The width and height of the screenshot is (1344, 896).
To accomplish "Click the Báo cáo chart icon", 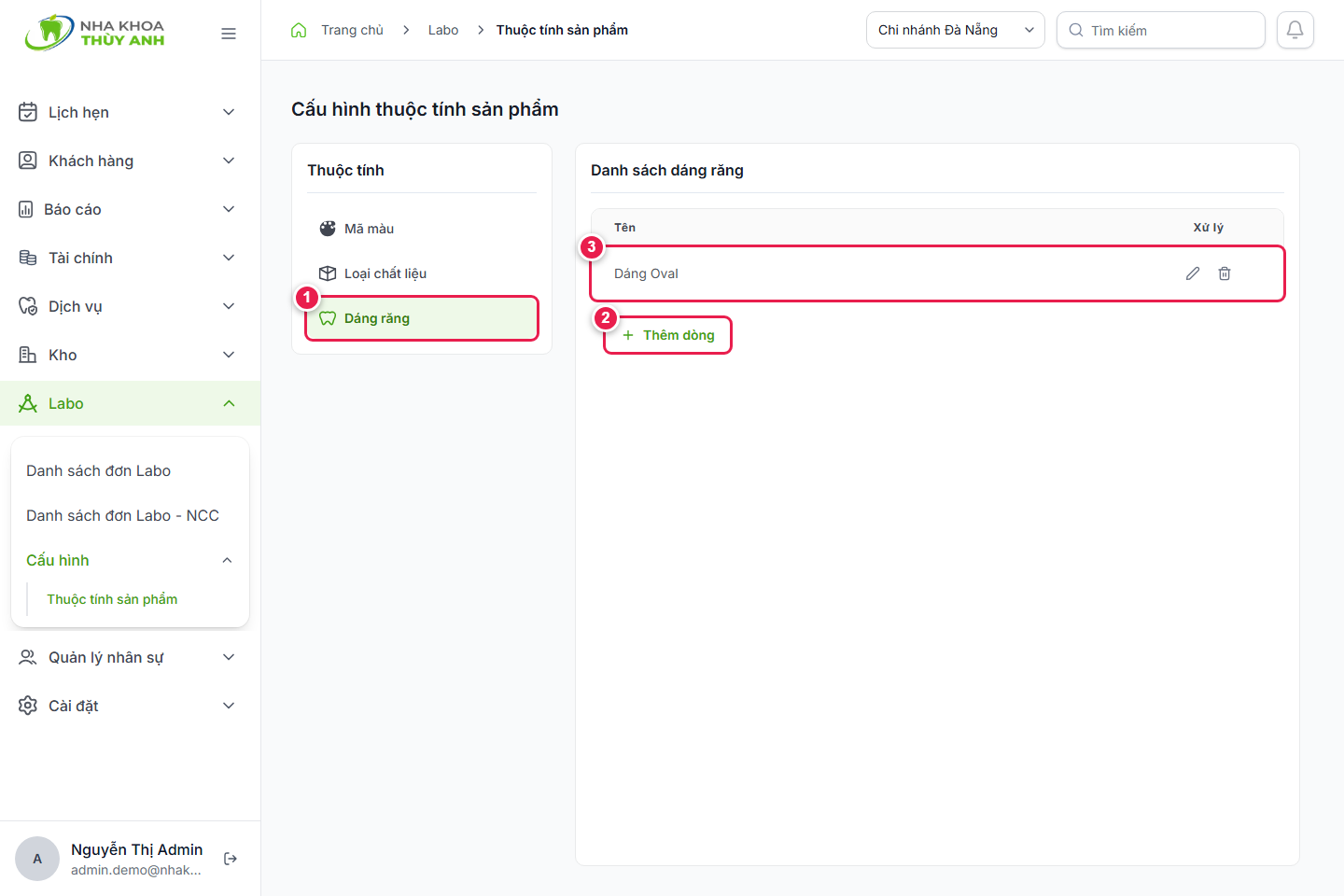I will point(26,209).
